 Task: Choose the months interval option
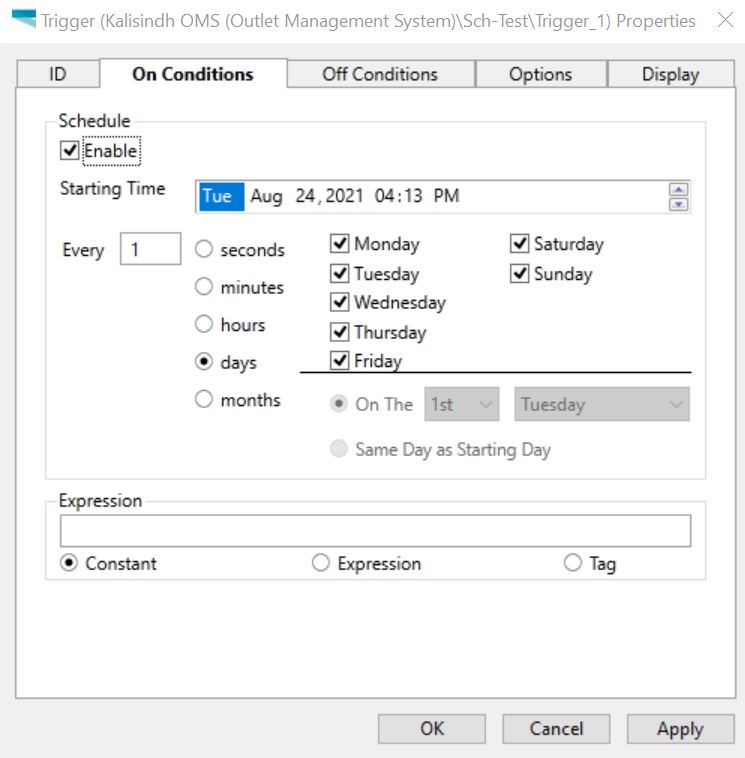pyautogui.click(x=204, y=400)
